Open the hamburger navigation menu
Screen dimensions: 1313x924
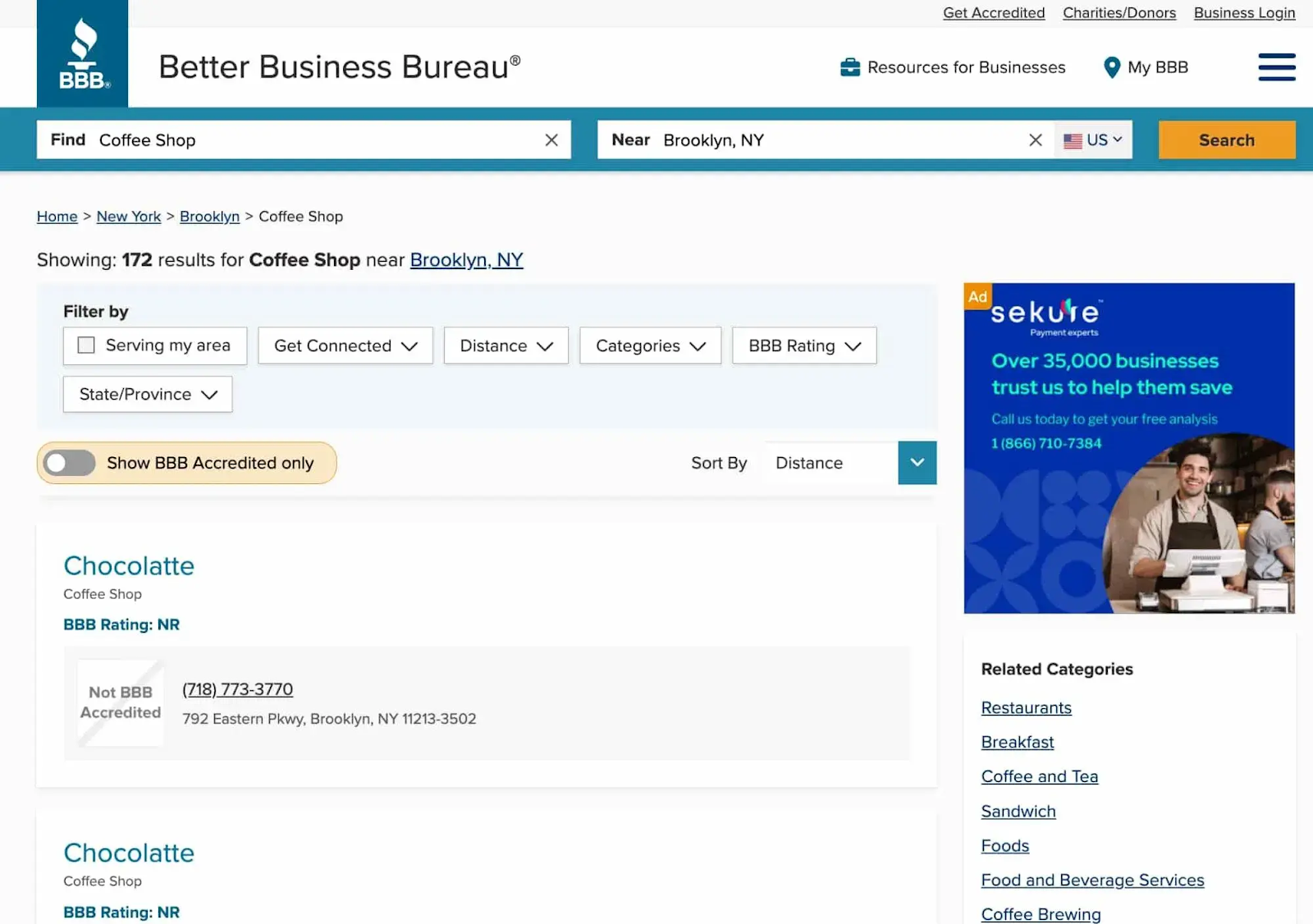click(1276, 67)
